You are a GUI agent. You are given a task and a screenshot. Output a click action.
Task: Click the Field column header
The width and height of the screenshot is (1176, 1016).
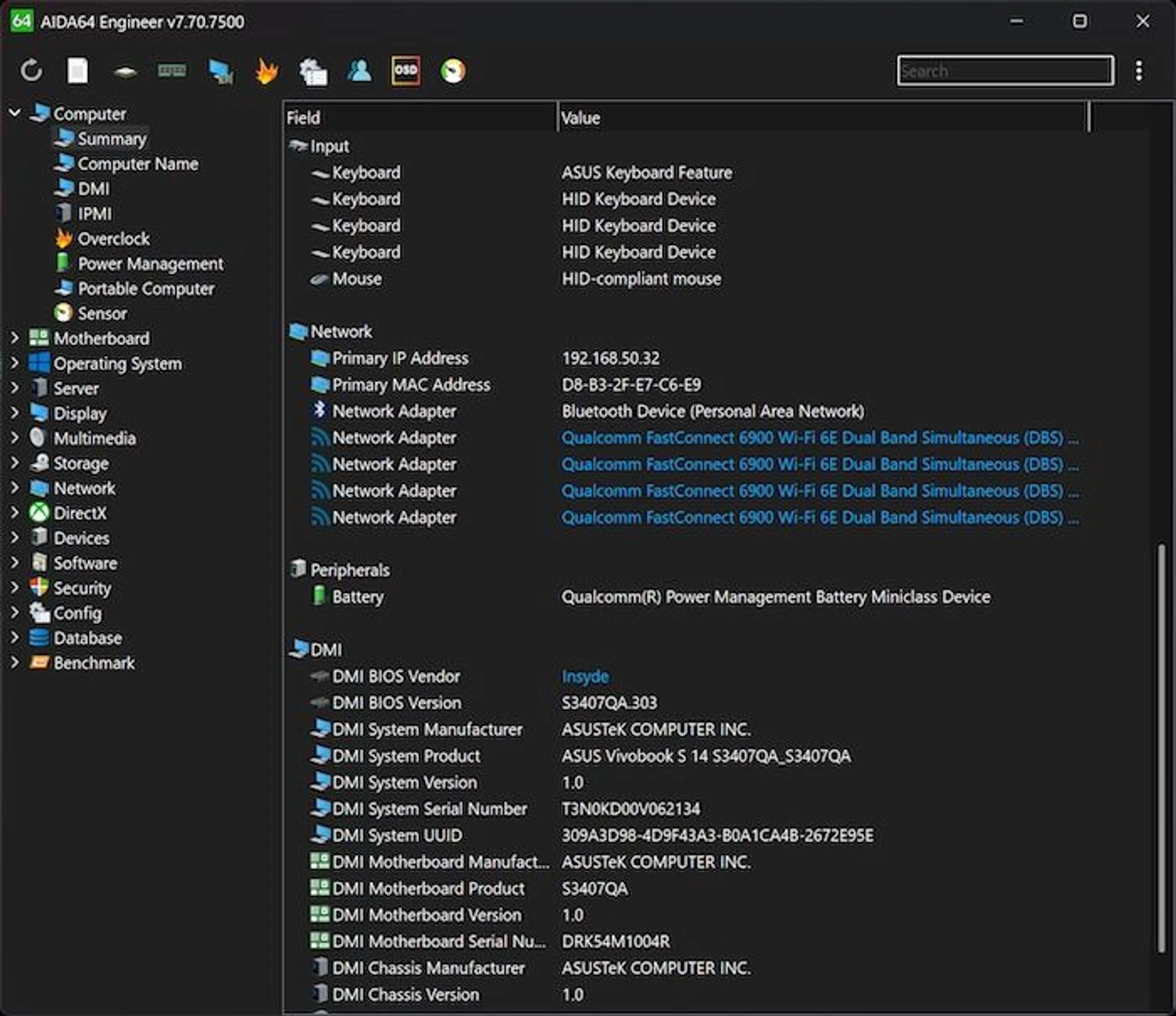[421, 118]
